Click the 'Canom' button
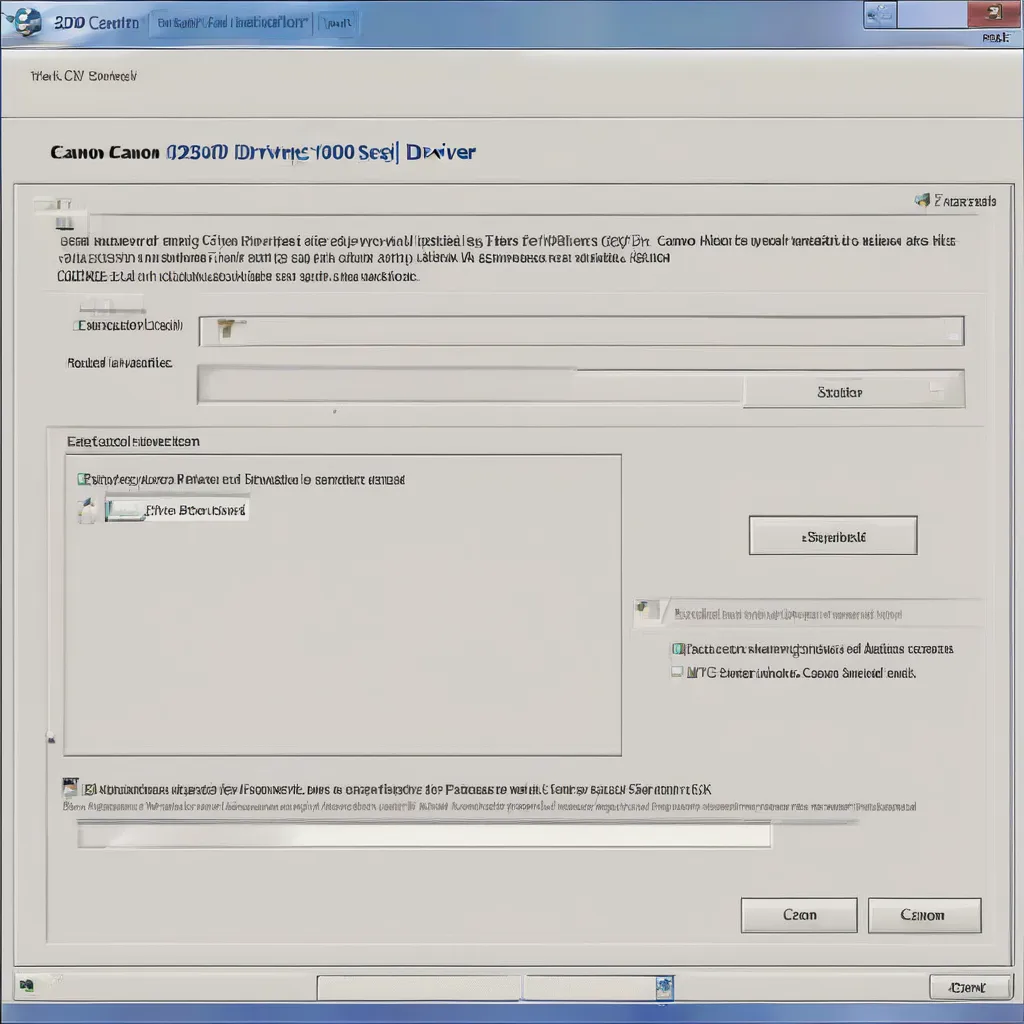 point(924,915)
